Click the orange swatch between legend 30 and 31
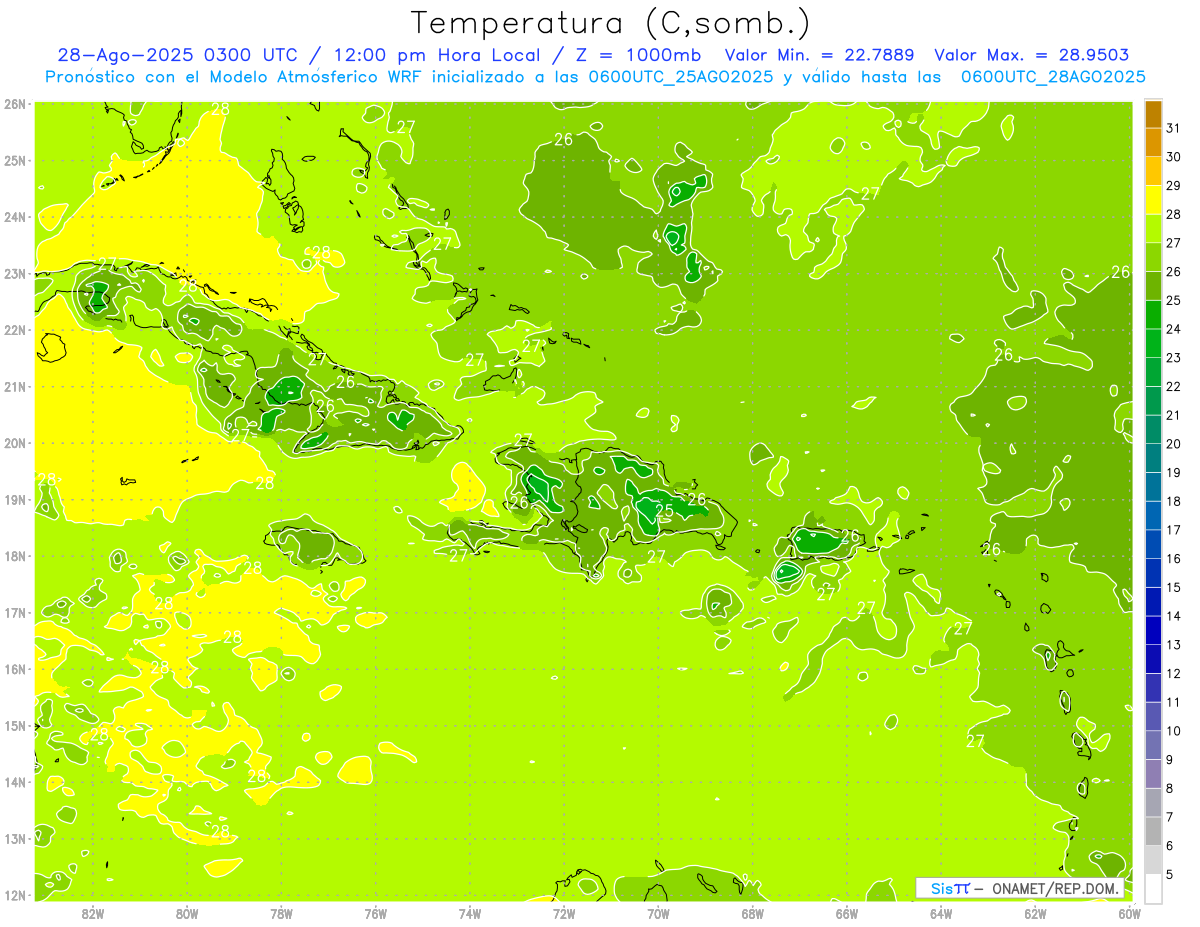Image resolution: width=1200 pixels, height=927 pixels. [1153, 142]
